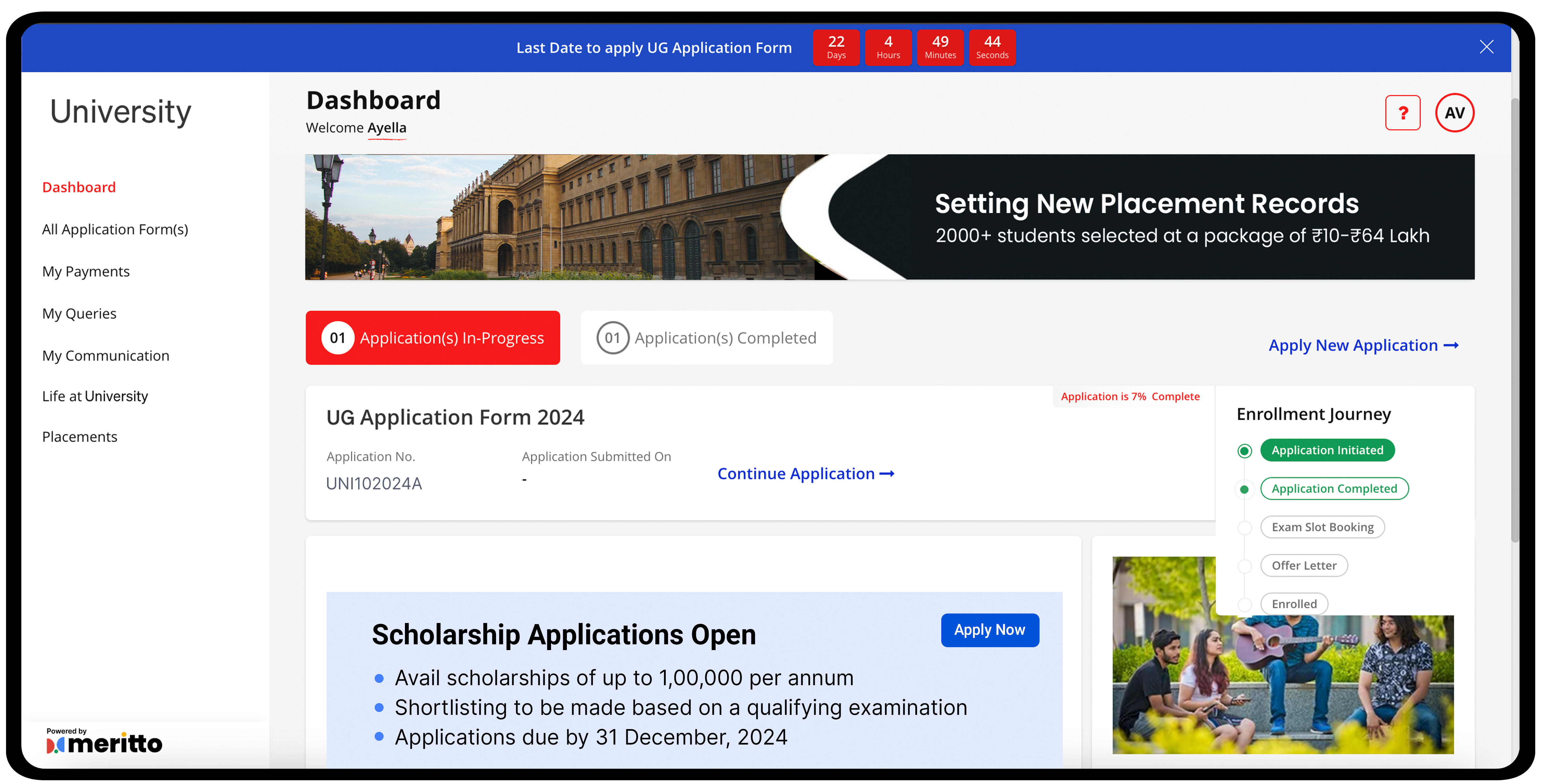Viewport: 1541px width, 784px height.
Task: Open My Queries in sidebar
Action: click(x=79, y=313)
